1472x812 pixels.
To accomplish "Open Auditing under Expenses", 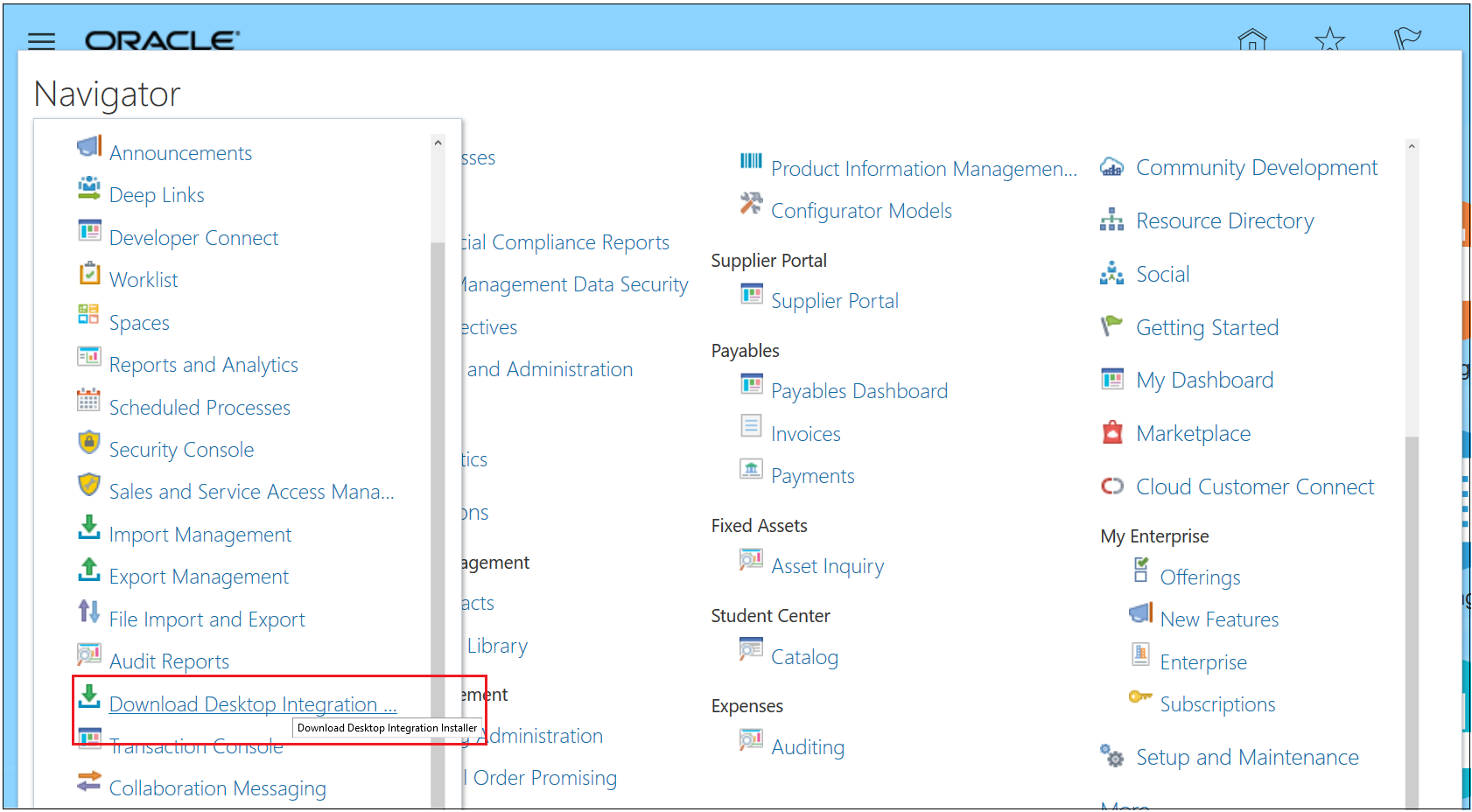I will 808,746.
